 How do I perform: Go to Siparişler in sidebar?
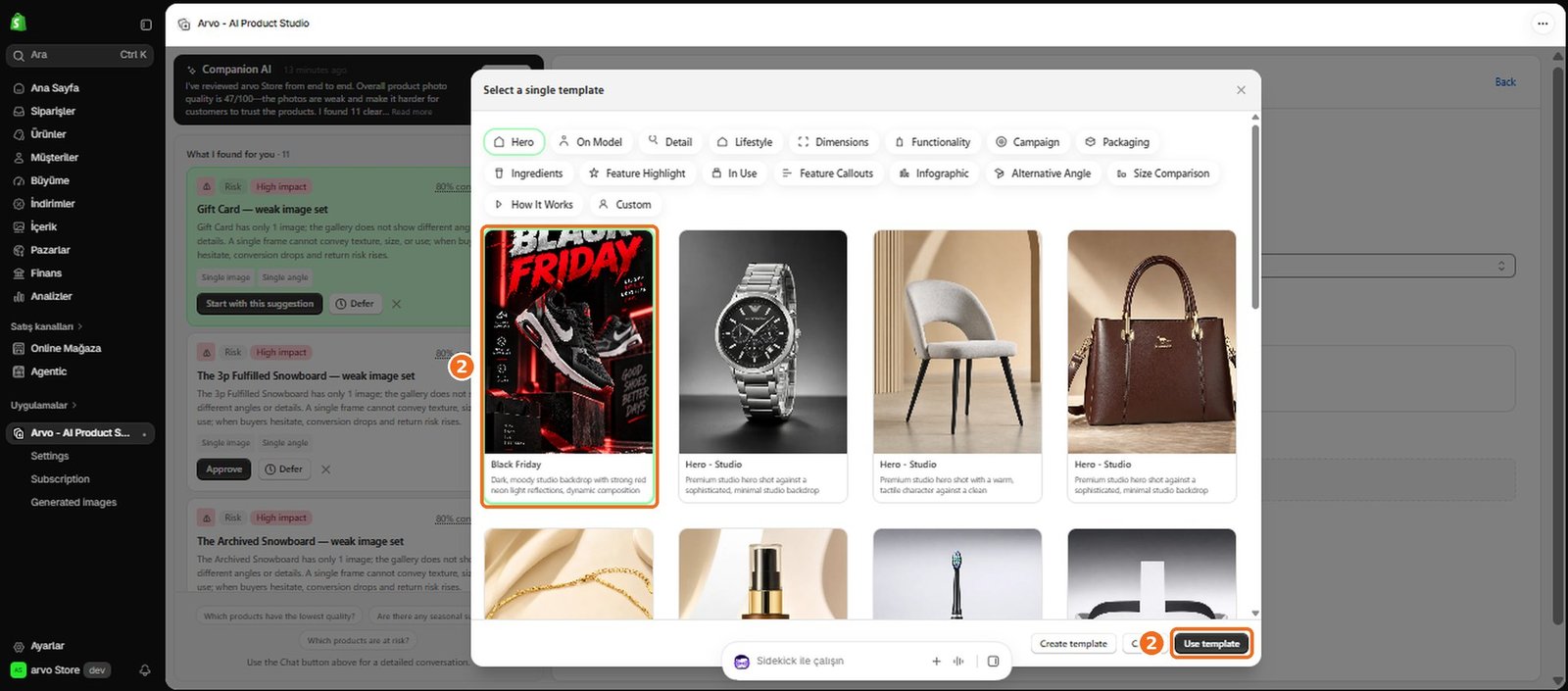click(53, 112)
